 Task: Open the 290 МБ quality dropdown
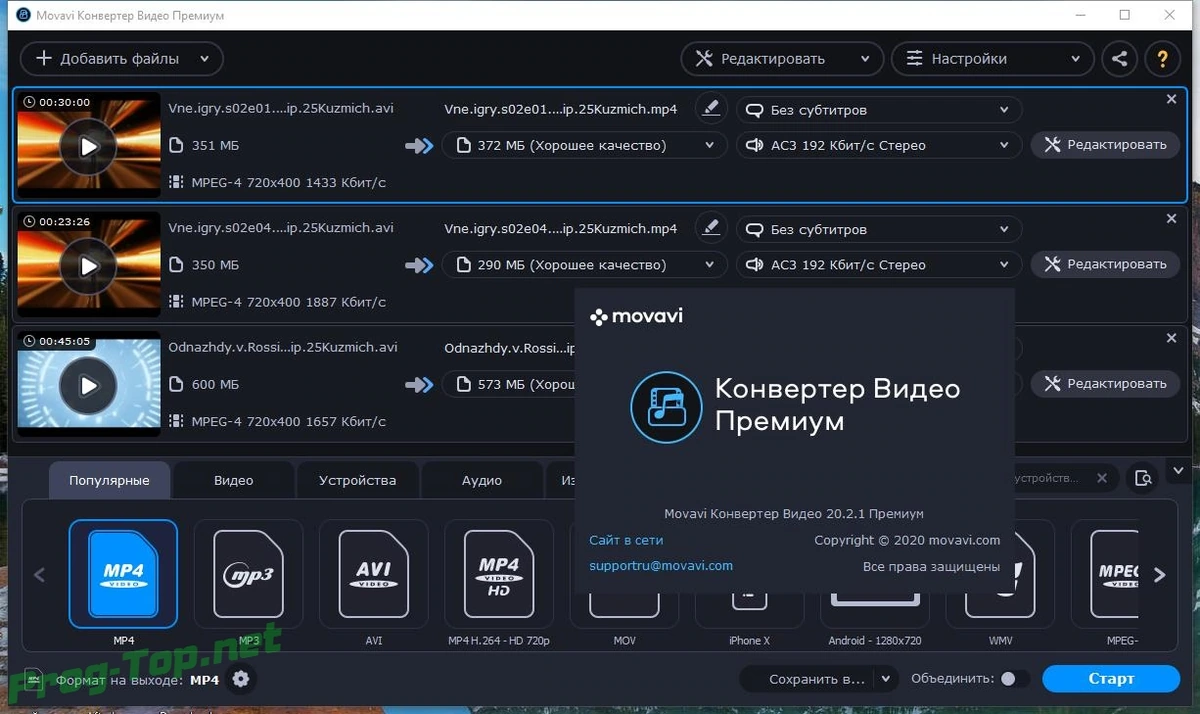click(585, 265)
